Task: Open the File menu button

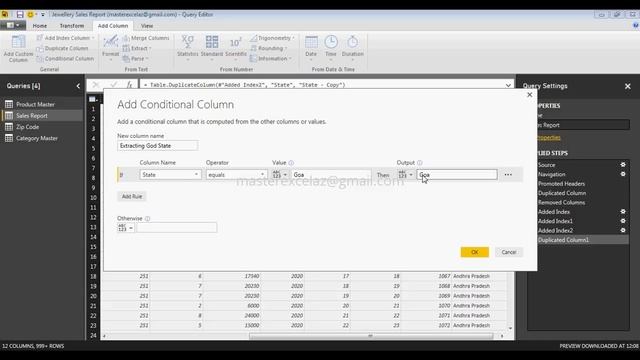Action: pos(13,25)
